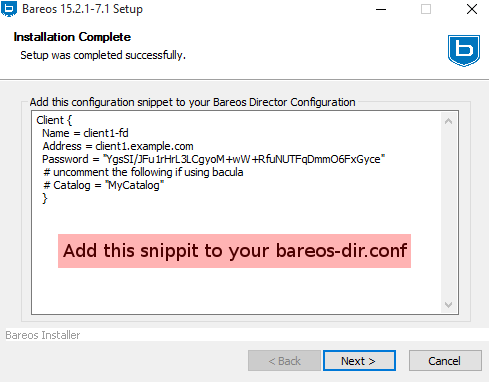
Task: Click the scrollbar down arrow in snippet box
Action: point(448,304)
